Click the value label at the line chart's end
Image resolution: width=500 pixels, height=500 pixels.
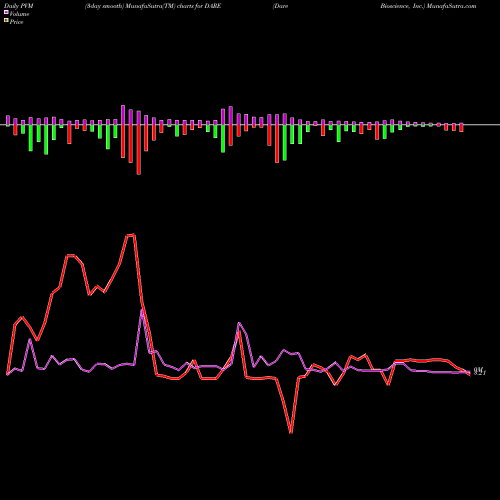pyautogui.click(x=480, y=371)
